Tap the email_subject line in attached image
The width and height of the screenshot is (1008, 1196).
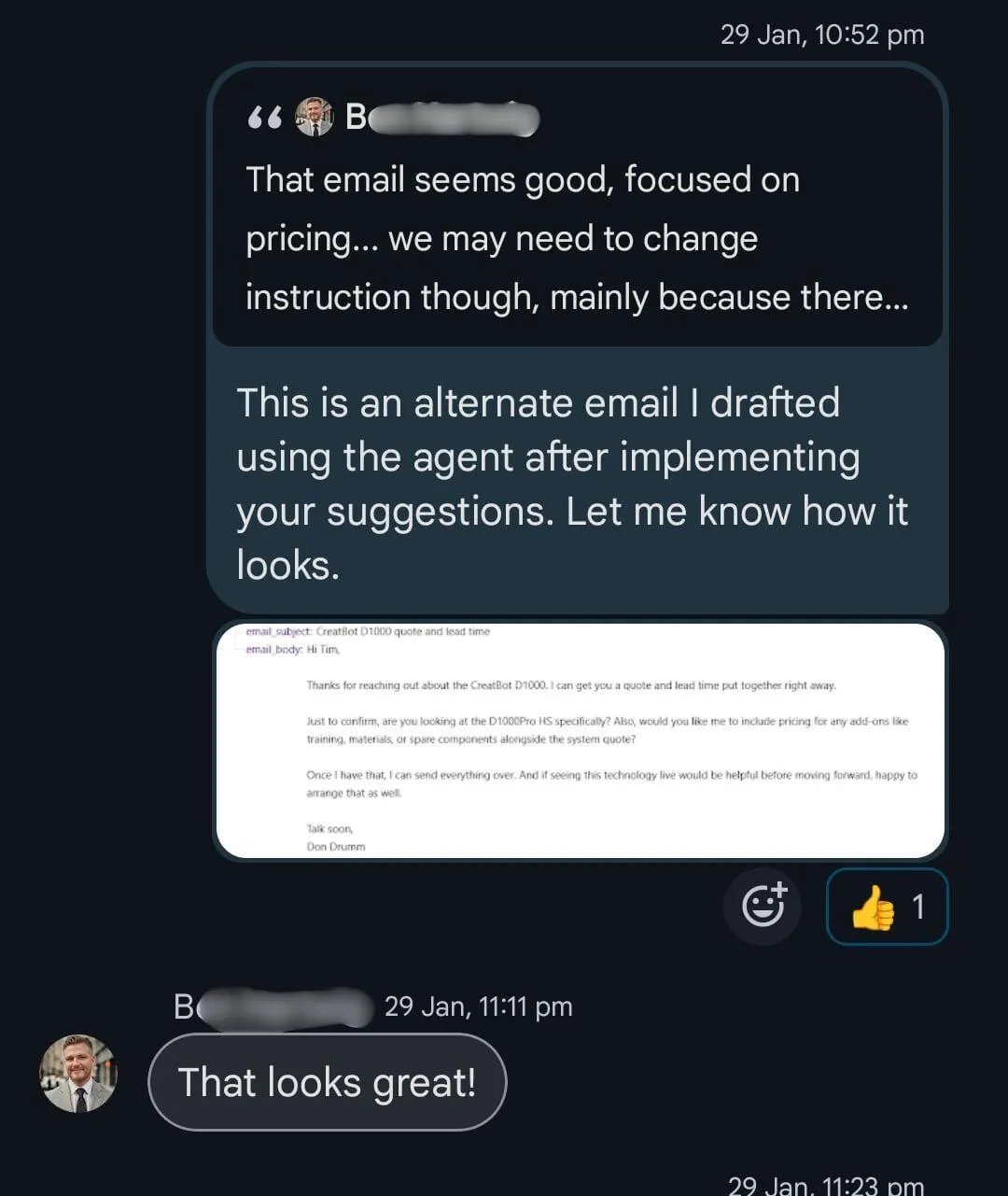(368, 632)
